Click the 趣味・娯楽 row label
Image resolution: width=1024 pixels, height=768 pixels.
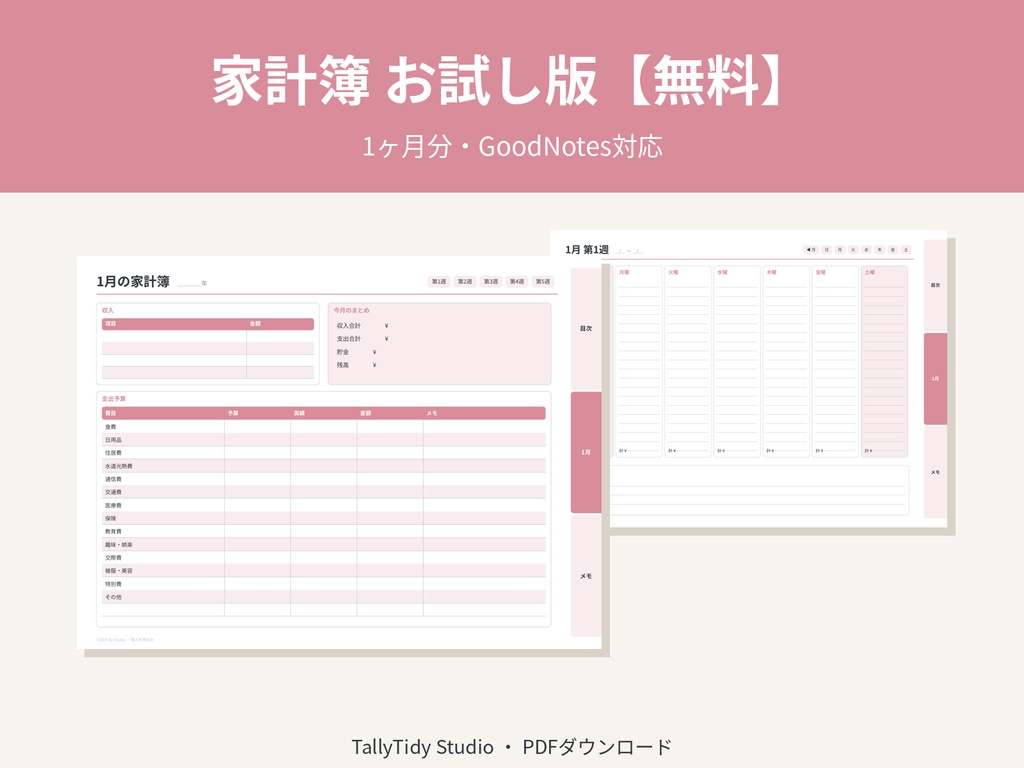(119, 545)
